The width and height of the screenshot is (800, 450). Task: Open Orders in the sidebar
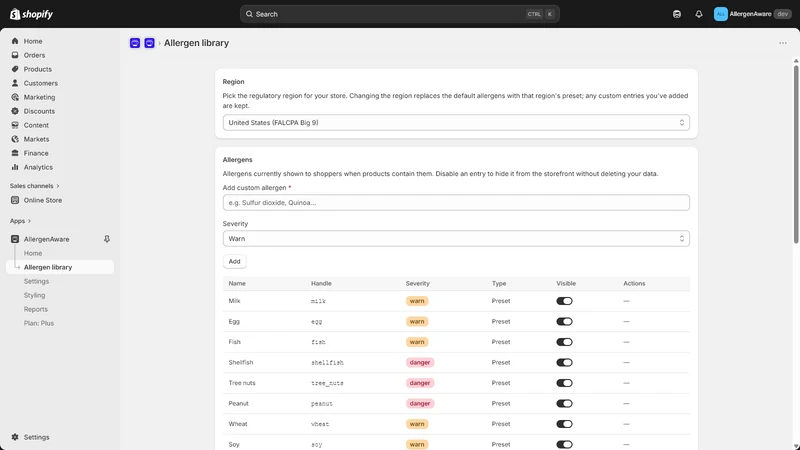click(34, 55)
